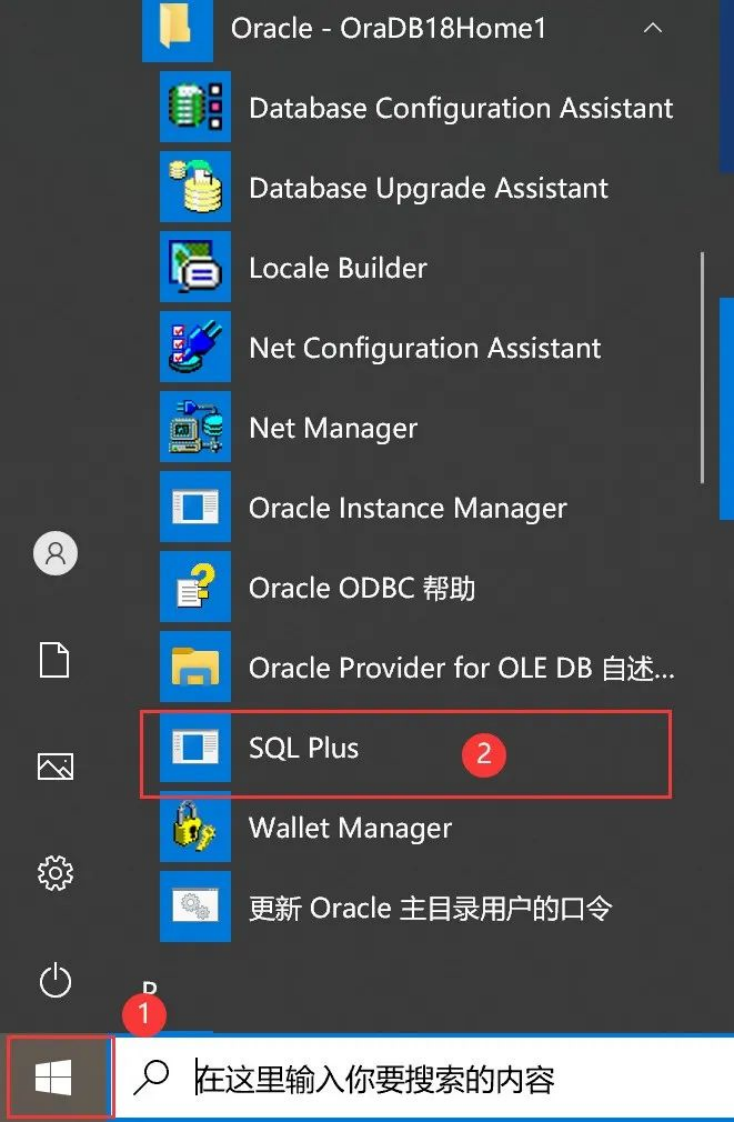The width and height of the screenshot is (735, 1123).
Task: Click the SQL Plus icon
Action: coord(195,747)
